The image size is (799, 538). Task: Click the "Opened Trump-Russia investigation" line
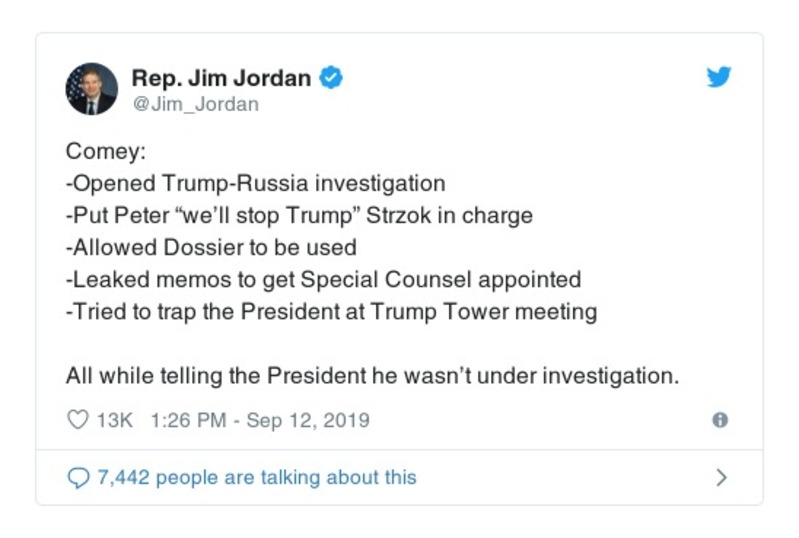255,184
